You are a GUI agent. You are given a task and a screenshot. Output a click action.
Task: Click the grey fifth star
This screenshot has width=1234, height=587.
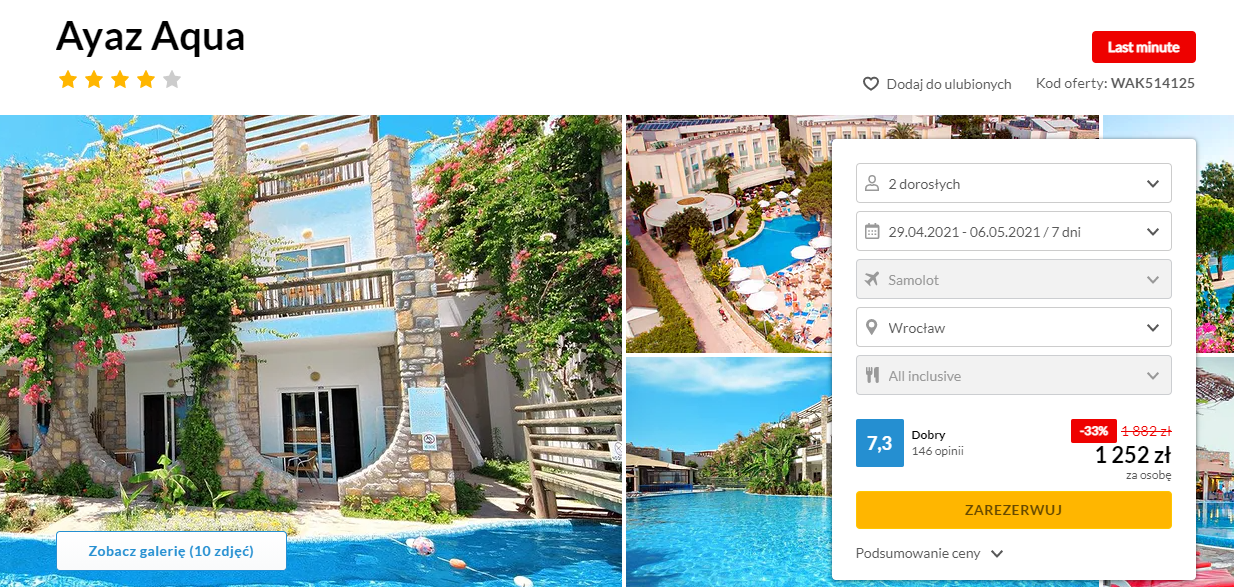172,79
